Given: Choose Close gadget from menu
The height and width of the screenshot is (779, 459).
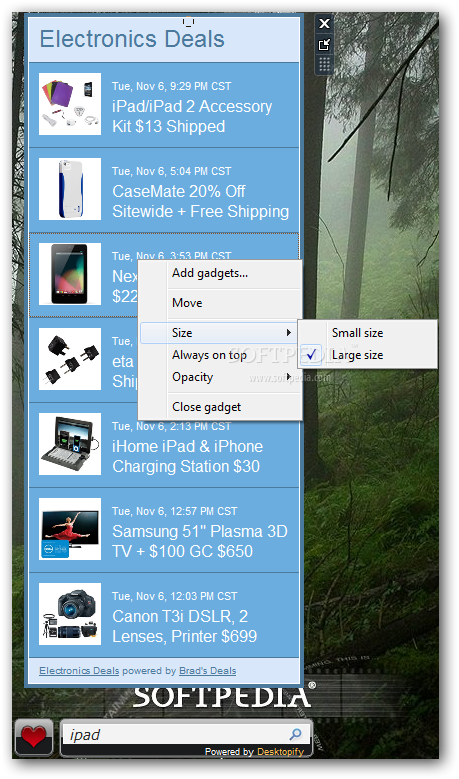Looking at the screenshot, I should point(220,407).
